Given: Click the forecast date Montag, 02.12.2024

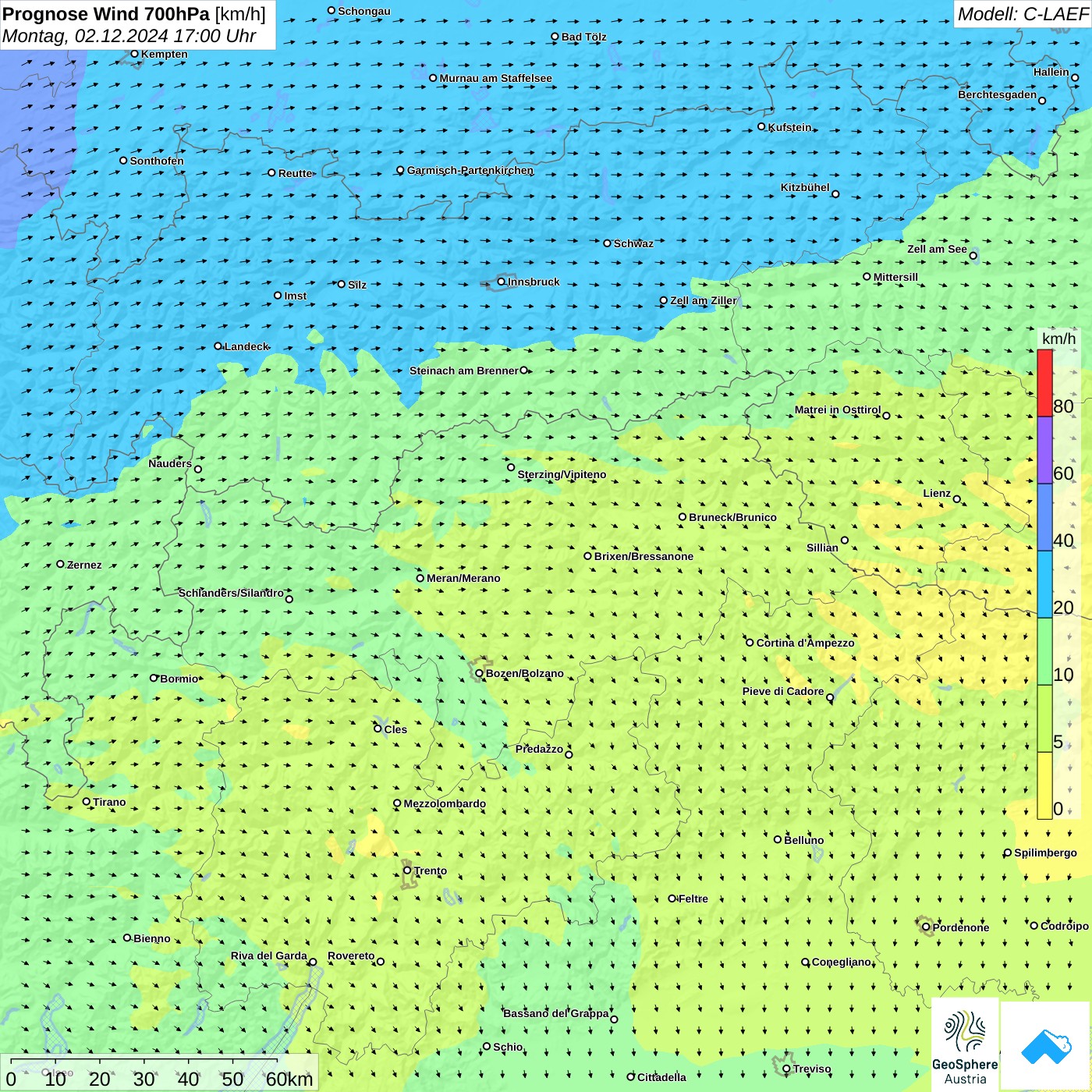Looking at the screenshot, I should tap(86, 36).
